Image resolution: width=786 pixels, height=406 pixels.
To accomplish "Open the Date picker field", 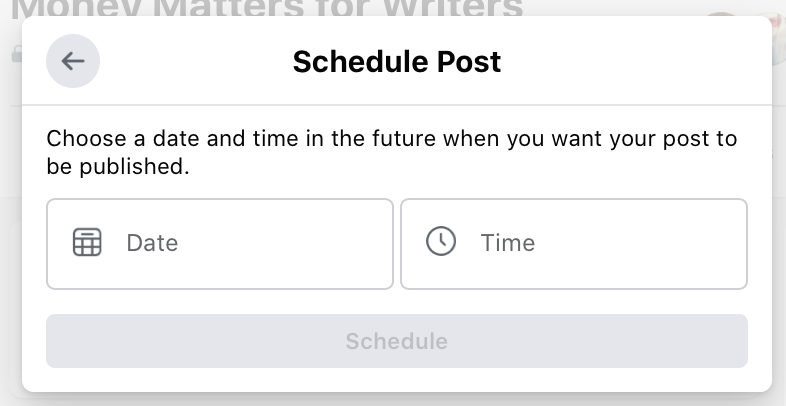I will point(220,244).
